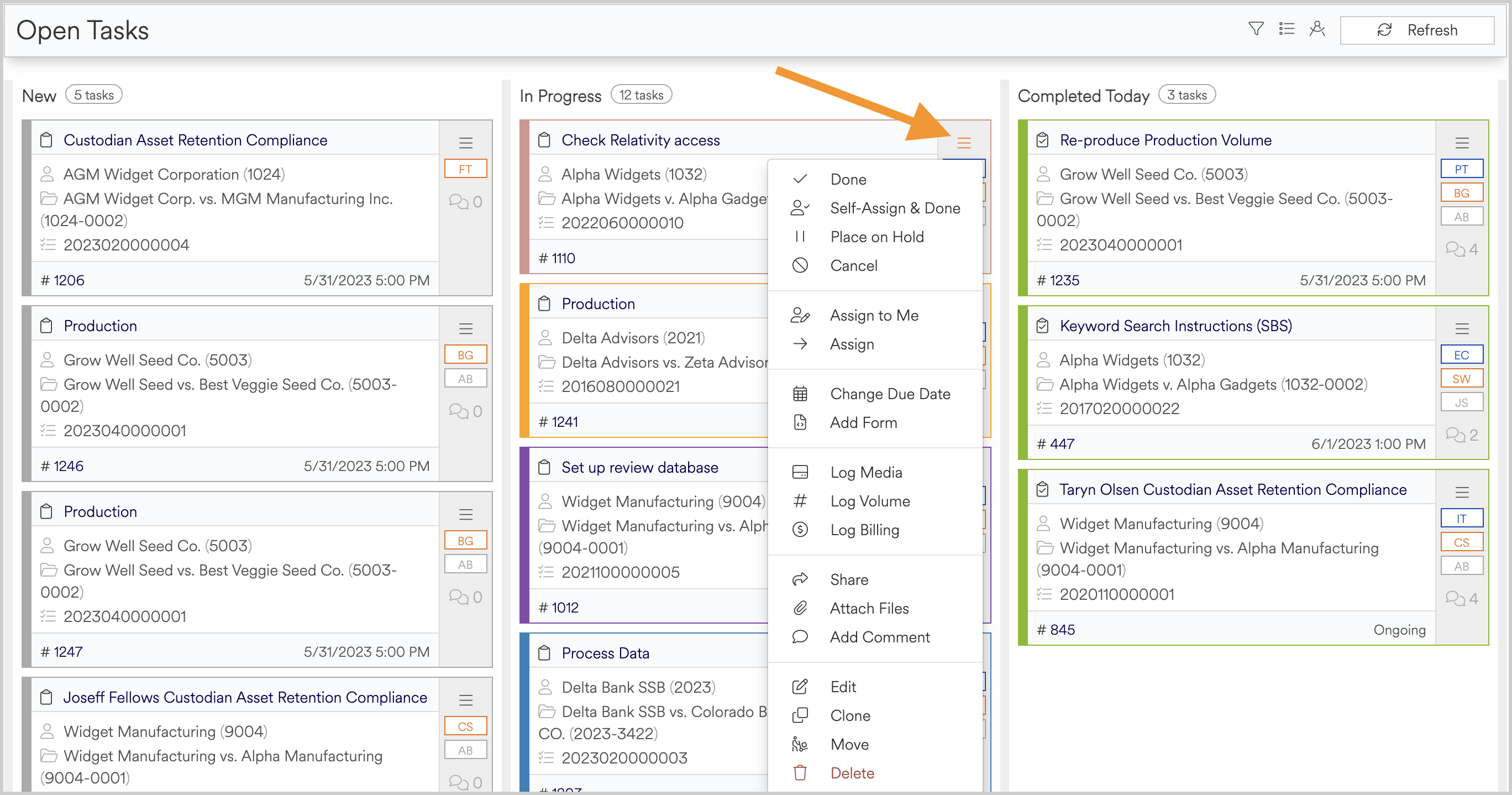Open comments icon on task #1247
The image size is (1512, 795).
point(465,597)
